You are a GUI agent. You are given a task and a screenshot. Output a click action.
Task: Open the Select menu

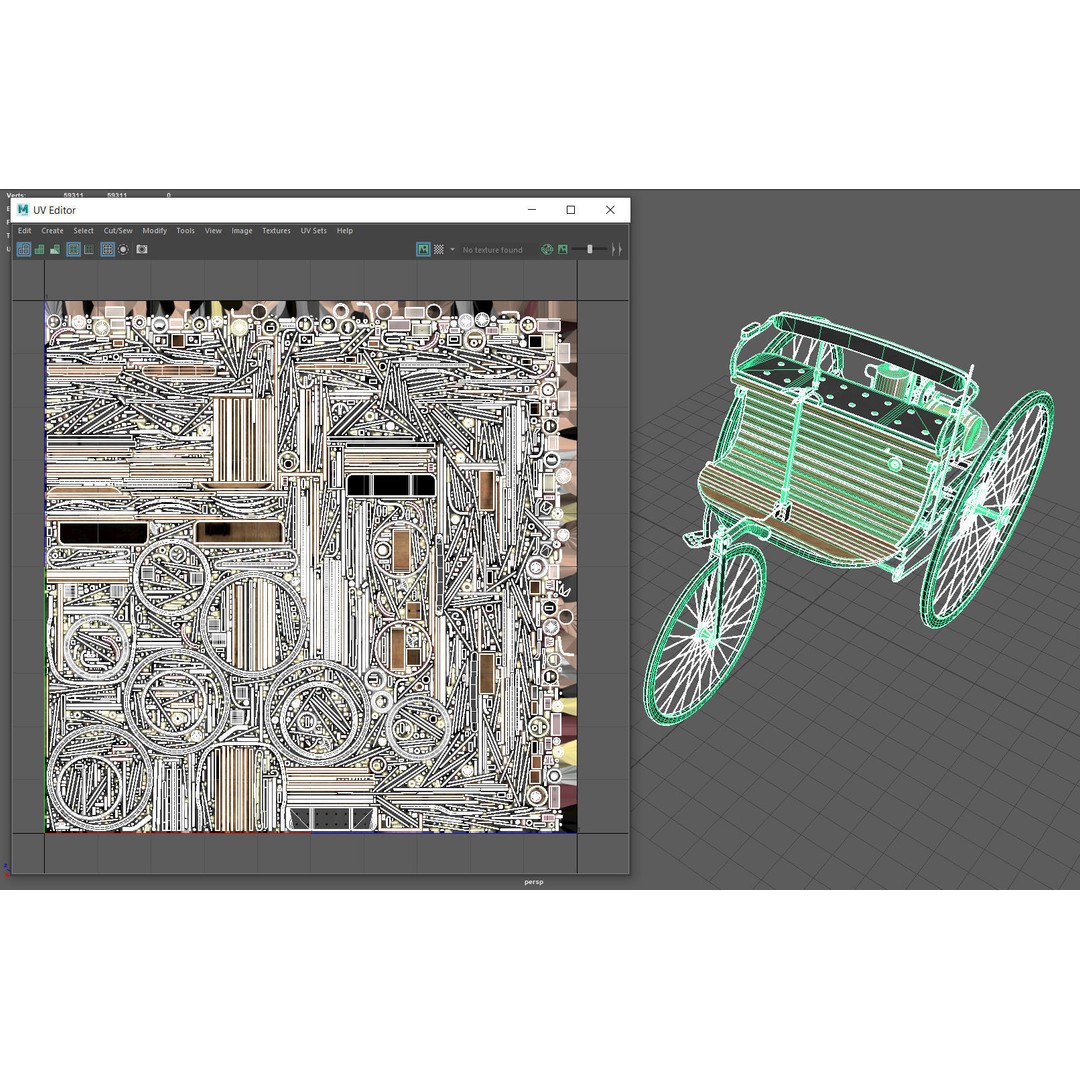pos(83,231)
